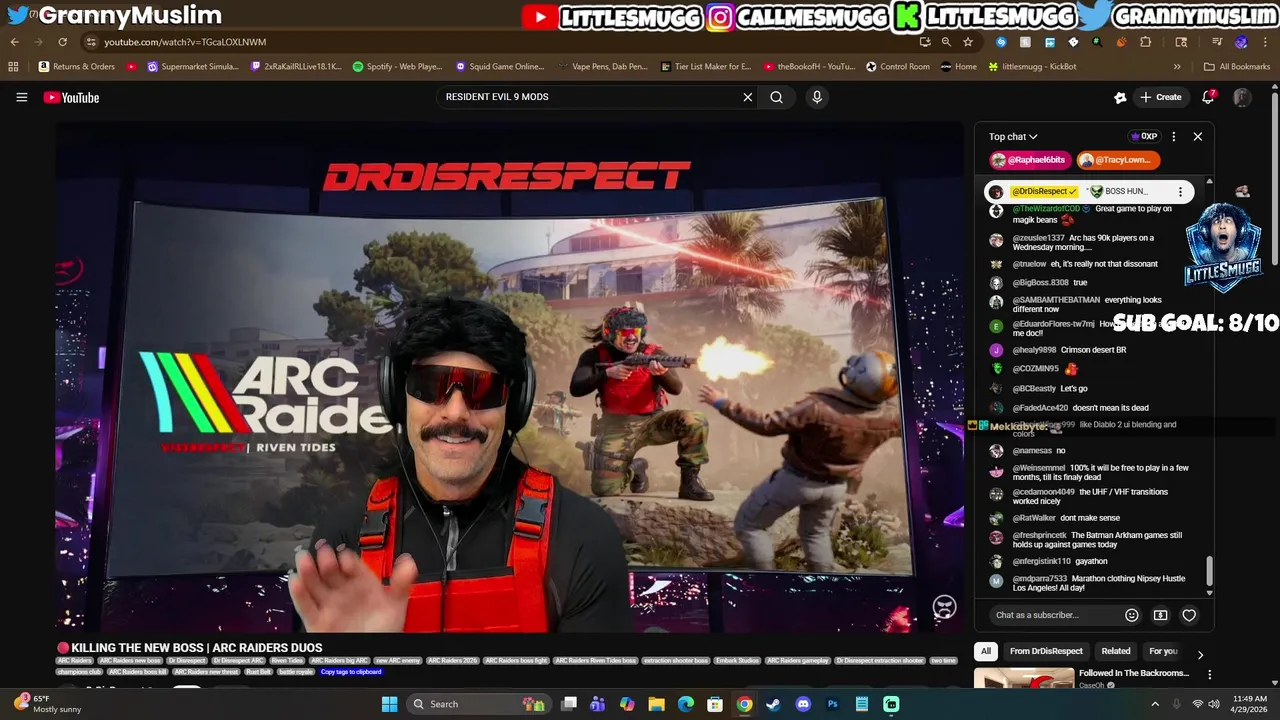Start voice search with the microphone icon
The image size is (1280, 720).
[817, 97]
